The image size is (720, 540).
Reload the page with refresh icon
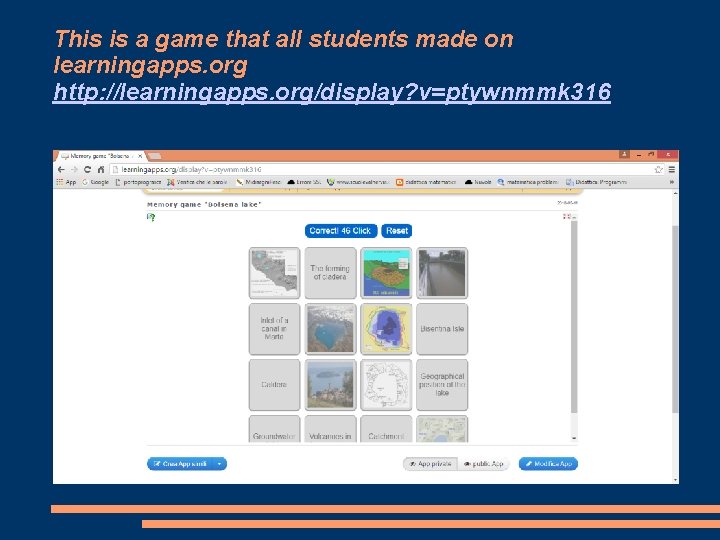click(87, 169)
